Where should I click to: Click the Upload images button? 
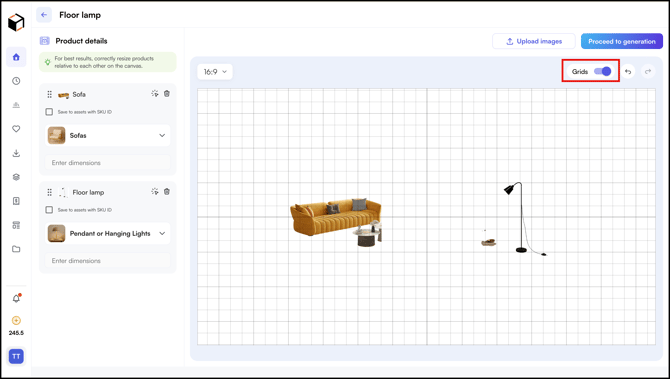coord(534,41)
